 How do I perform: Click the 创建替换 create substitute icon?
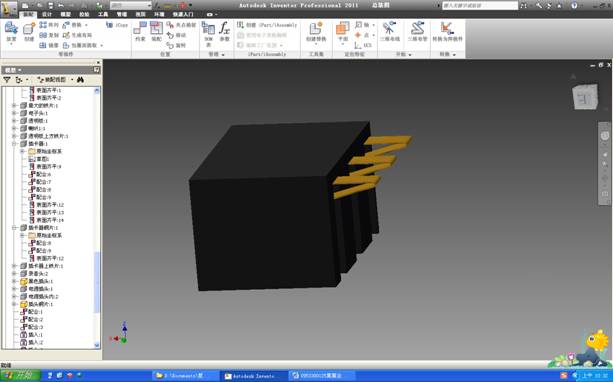[x=316, y=31]
